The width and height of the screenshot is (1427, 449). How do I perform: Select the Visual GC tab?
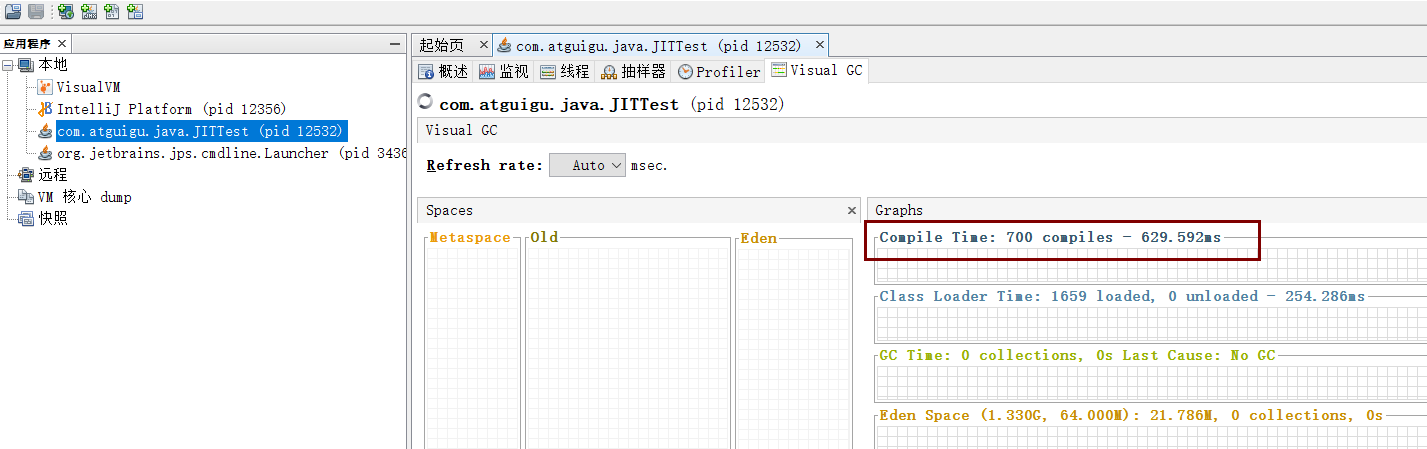(817, 70)
